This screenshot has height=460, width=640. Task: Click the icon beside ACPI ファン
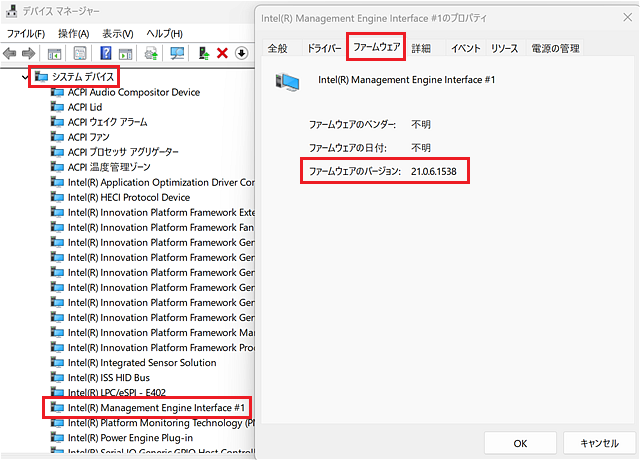click(57, 137)
